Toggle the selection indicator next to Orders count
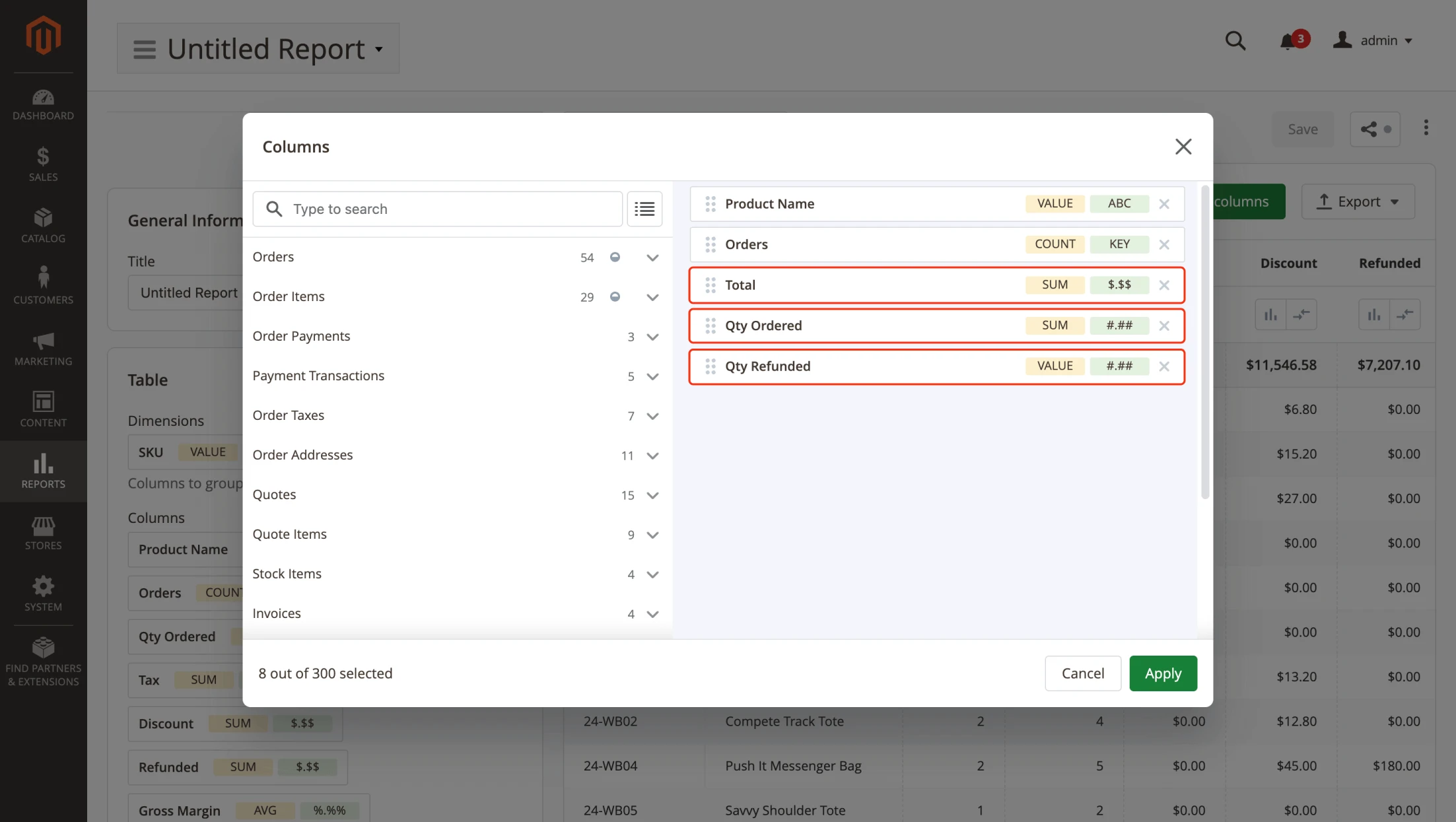The width and height of the screenshot is (1456, 822). [615, 257]
